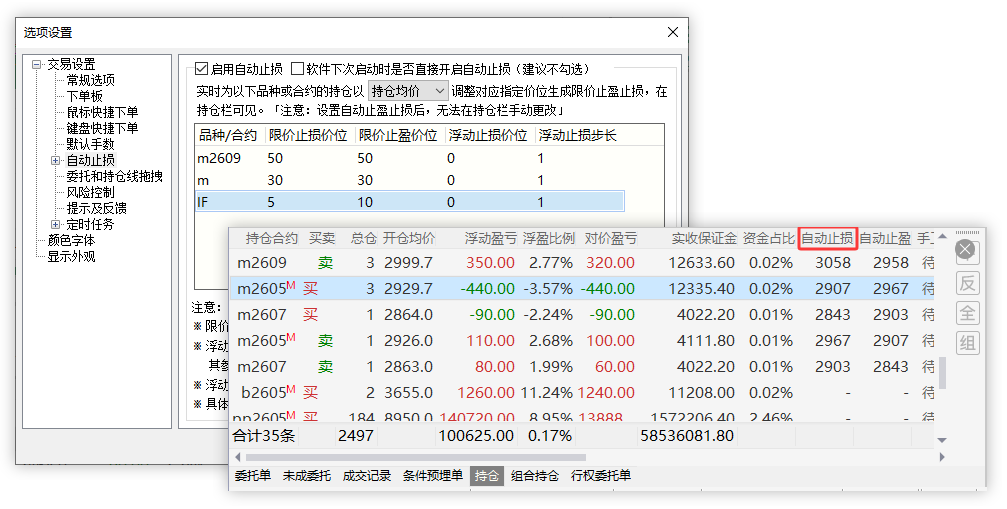Check the 软件下次启动时是否直接开启自动止损 checkbox
This screenshot has width=1007, height=509.
297,69
